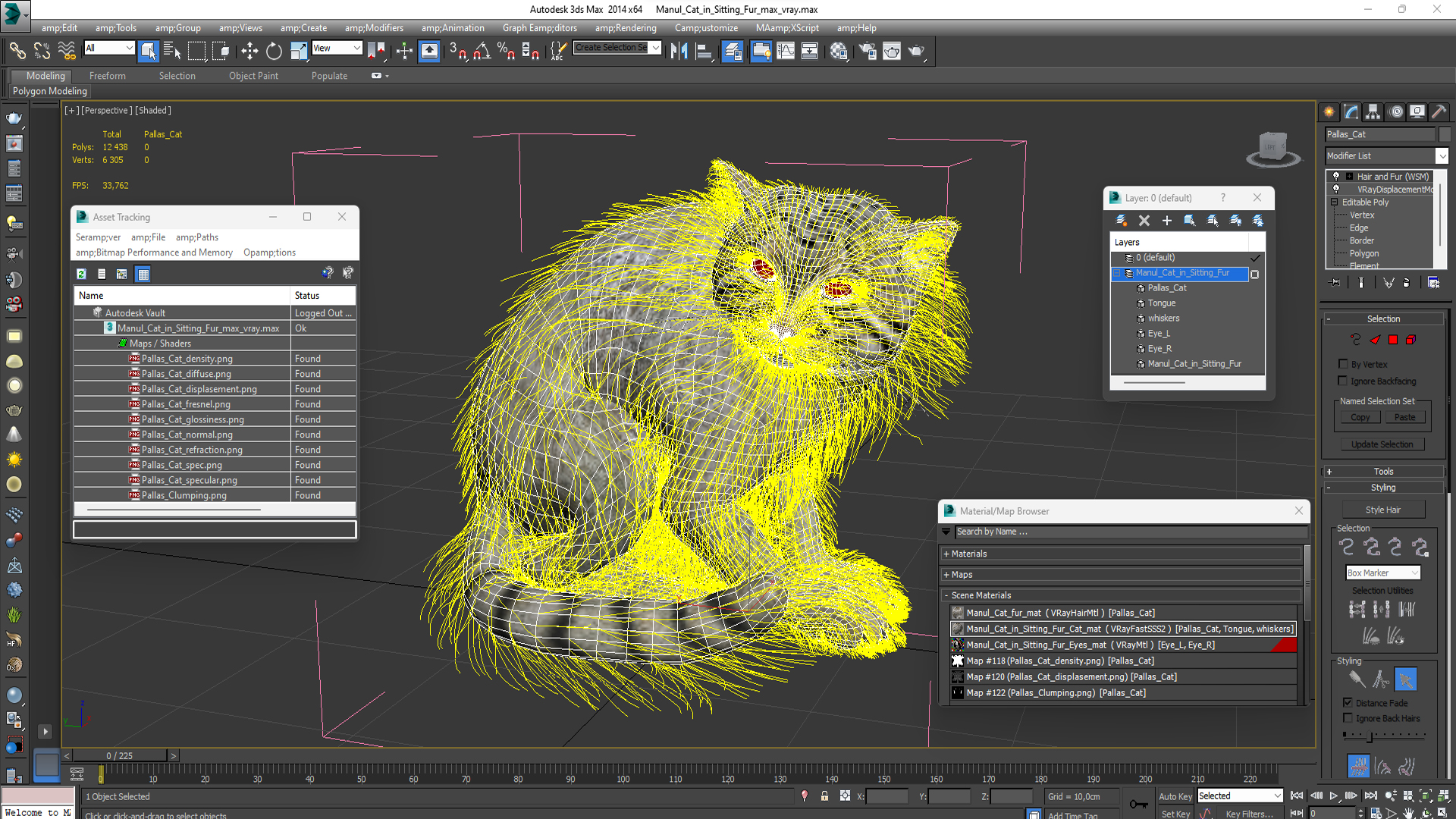The width and height of the screenshot is (1456, 819).
Task: Click the Set Key button
Action: coord(1175,814)
